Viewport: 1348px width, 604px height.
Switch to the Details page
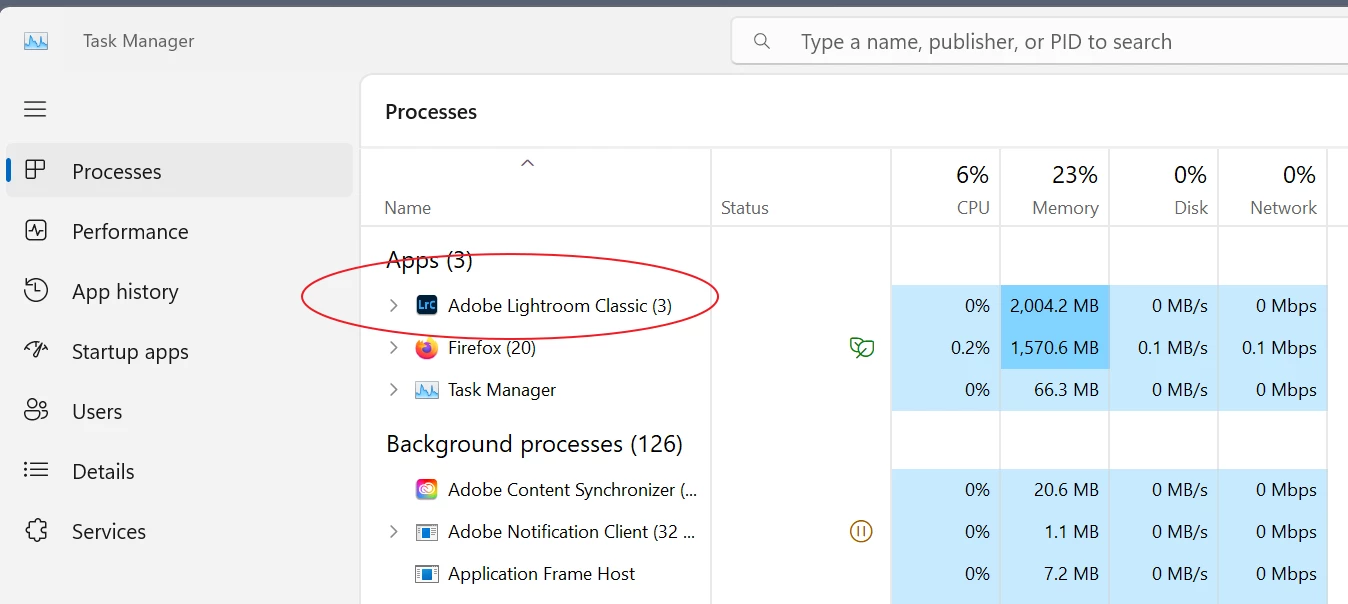(x=180, y=471)
